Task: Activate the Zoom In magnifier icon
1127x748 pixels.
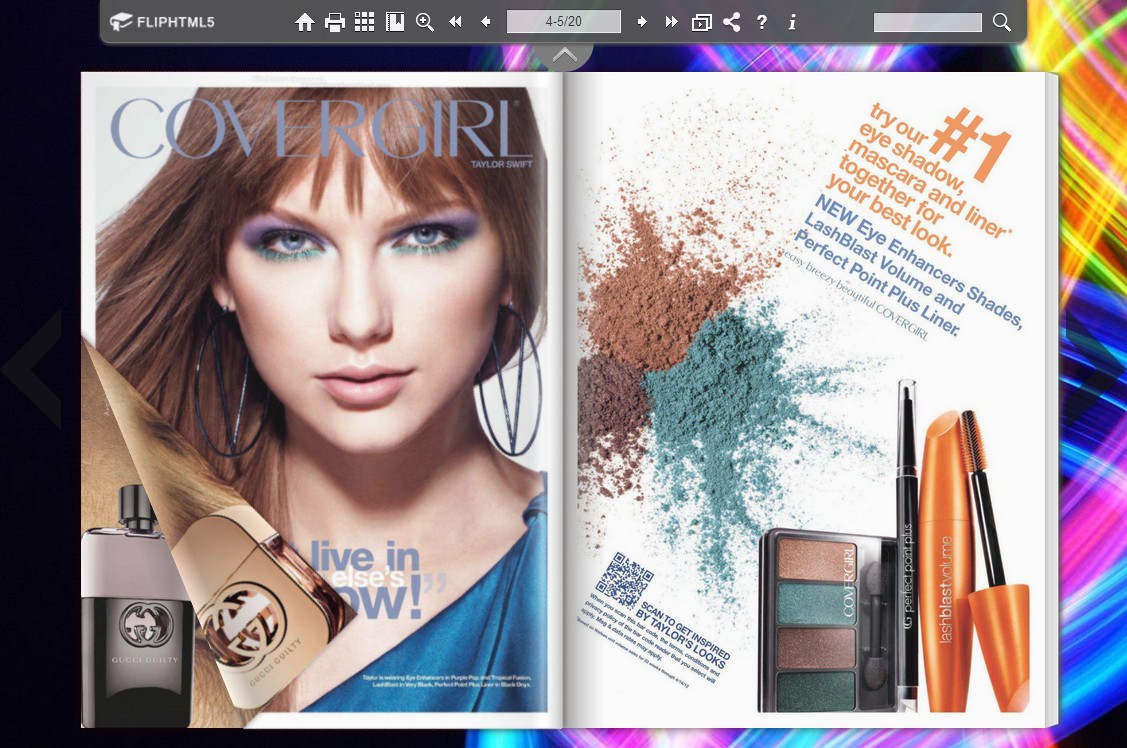Action: [425, 21]
